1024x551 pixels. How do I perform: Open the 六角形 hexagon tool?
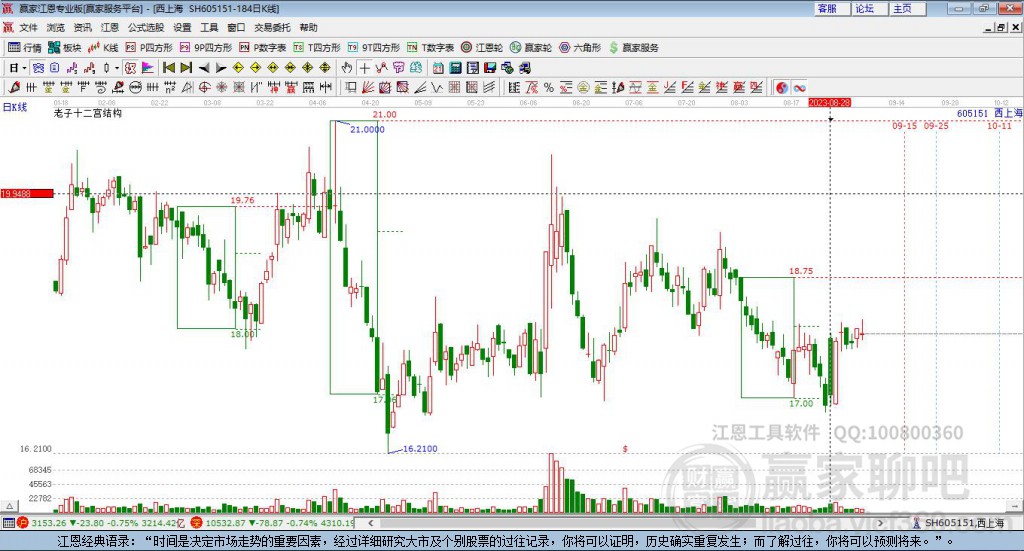click(x=580, y=48)
